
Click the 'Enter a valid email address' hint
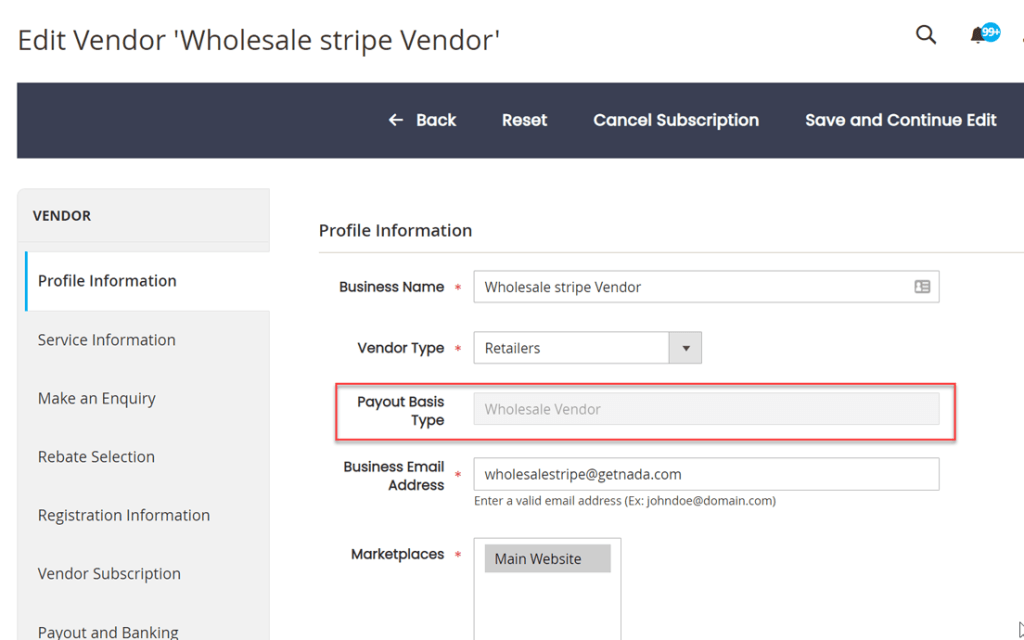pyautogui.click(x=625, y=501)
